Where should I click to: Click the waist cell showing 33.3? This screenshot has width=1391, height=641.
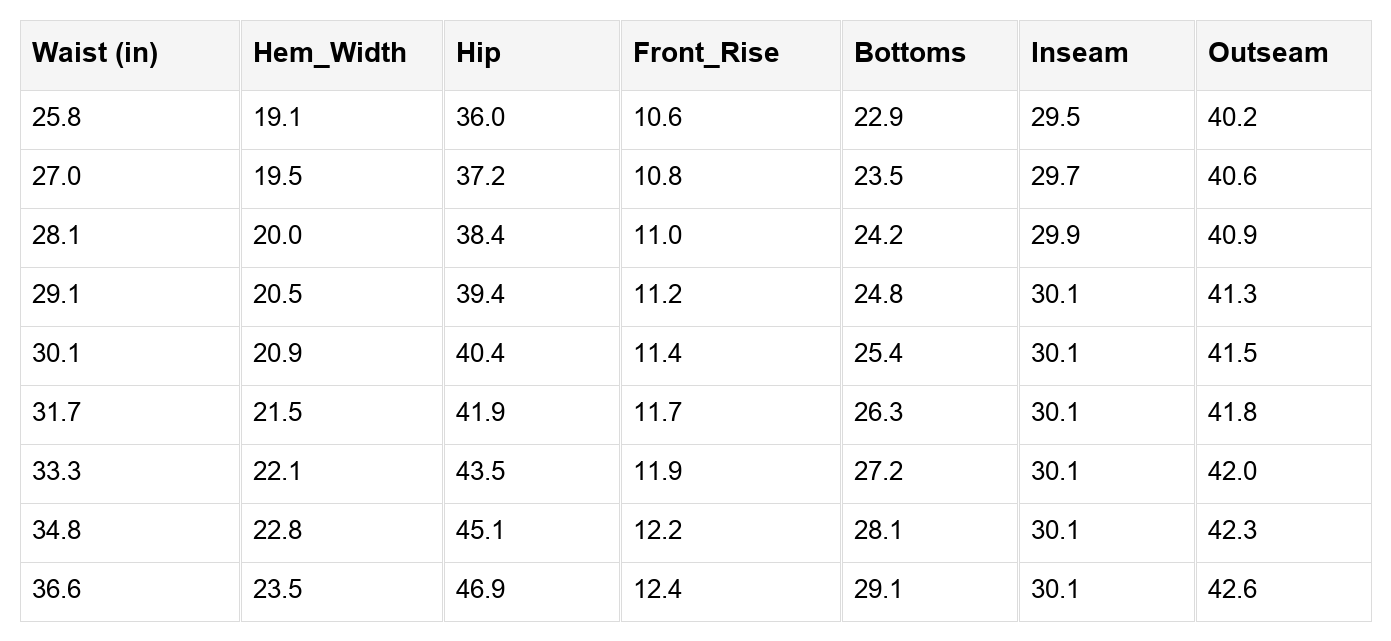[57, 472]
